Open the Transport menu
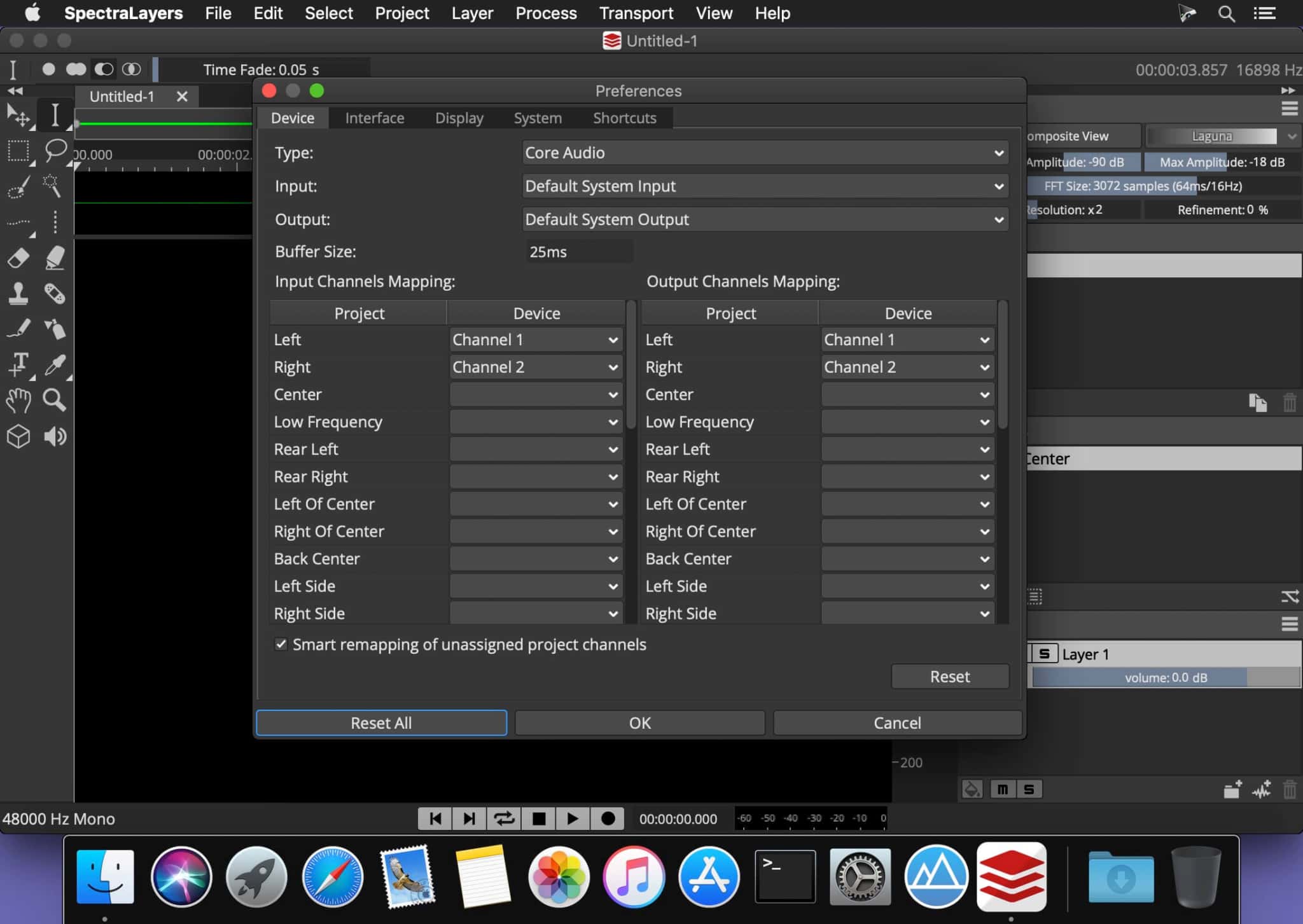Image resolution: width=1303 pixels, height=924 pixels. (636, 13)
